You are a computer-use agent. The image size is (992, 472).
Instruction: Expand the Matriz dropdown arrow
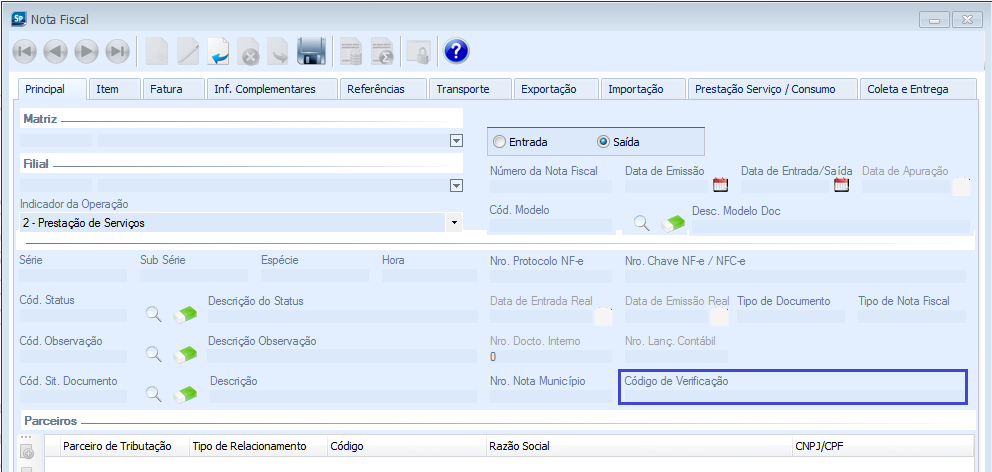click(456, 141)
